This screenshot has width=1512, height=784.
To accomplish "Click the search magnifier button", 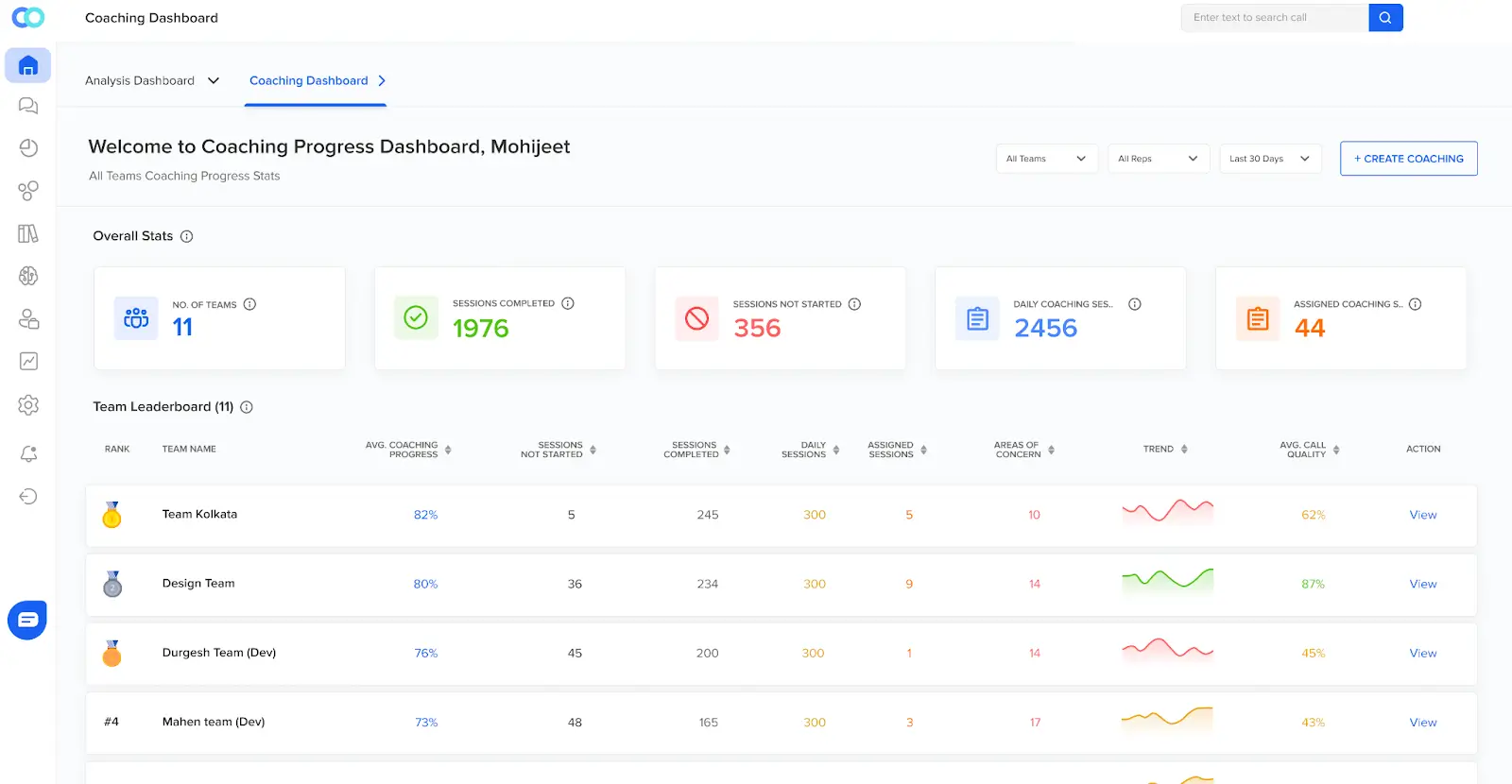I will (1385, 17).
